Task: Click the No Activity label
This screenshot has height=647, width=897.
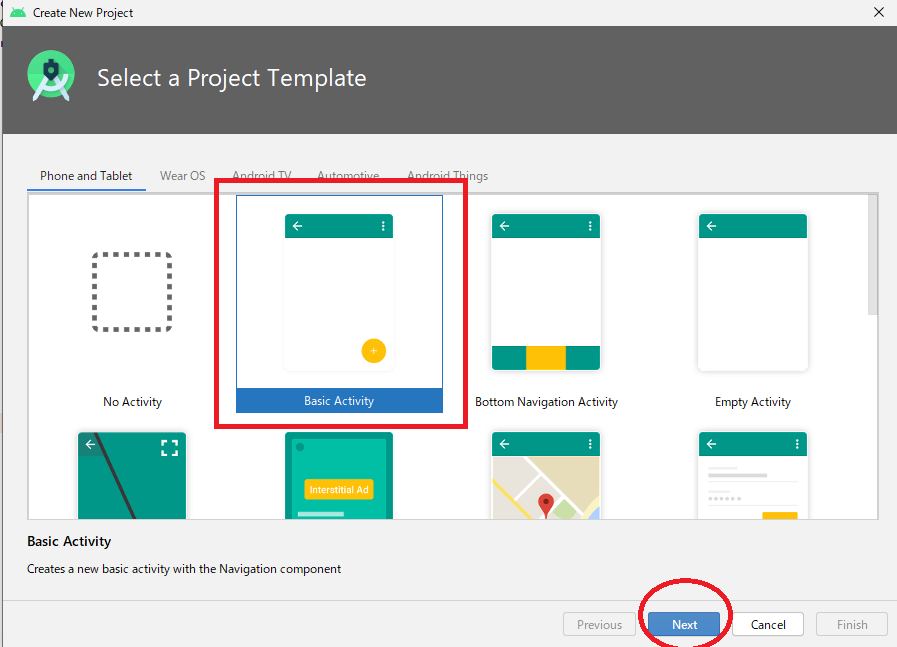Action: (x=132, y=402)
